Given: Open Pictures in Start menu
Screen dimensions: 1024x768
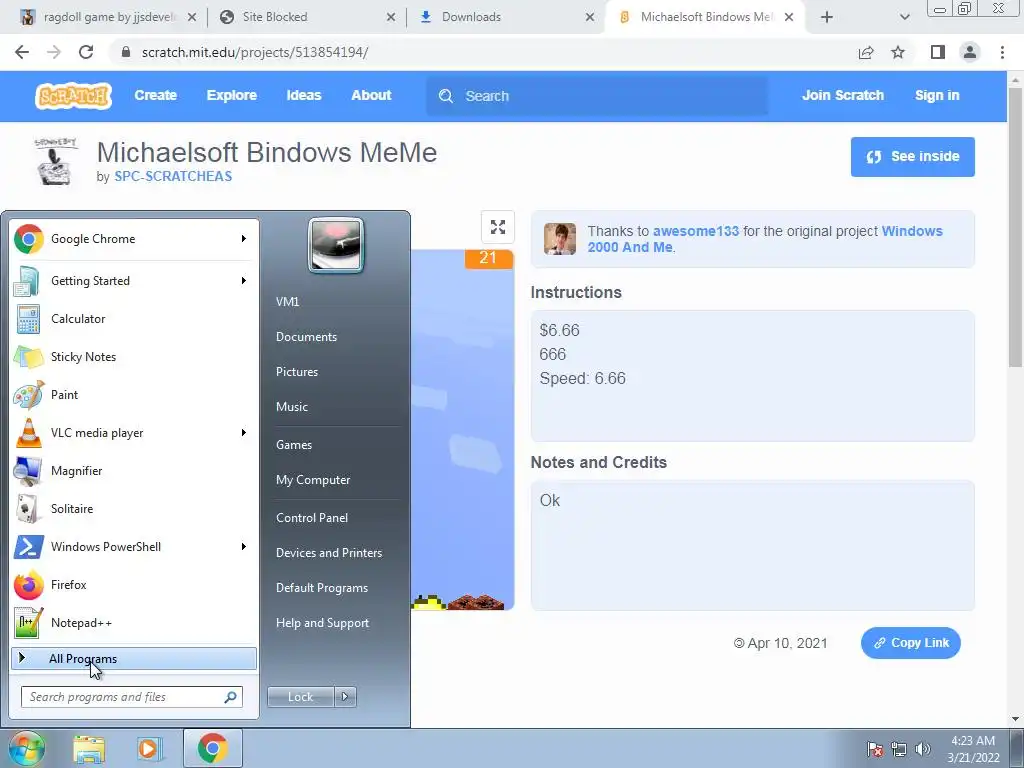Looking at the screenshot, I should tap(297, 372).
